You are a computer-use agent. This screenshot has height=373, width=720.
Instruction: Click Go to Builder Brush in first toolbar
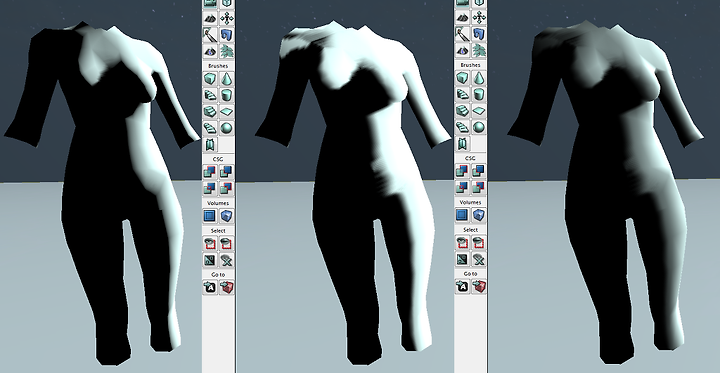(x=227, y=288)
